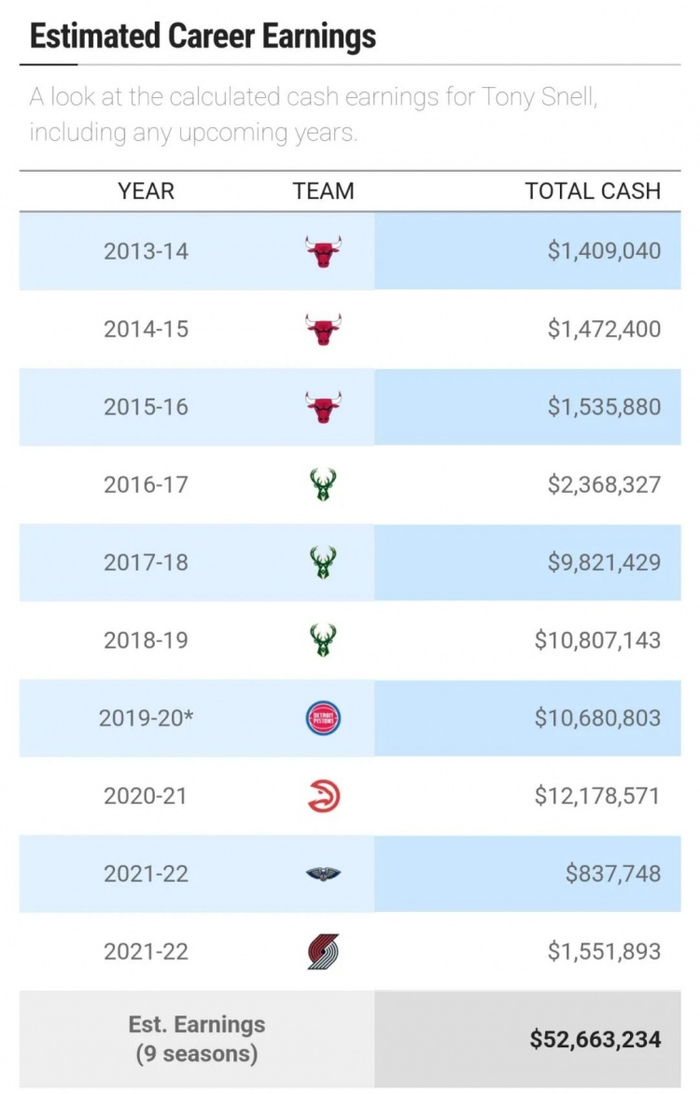
Task: Select the Bucks logo for 2017-18 season
Action: pos(323,563)
